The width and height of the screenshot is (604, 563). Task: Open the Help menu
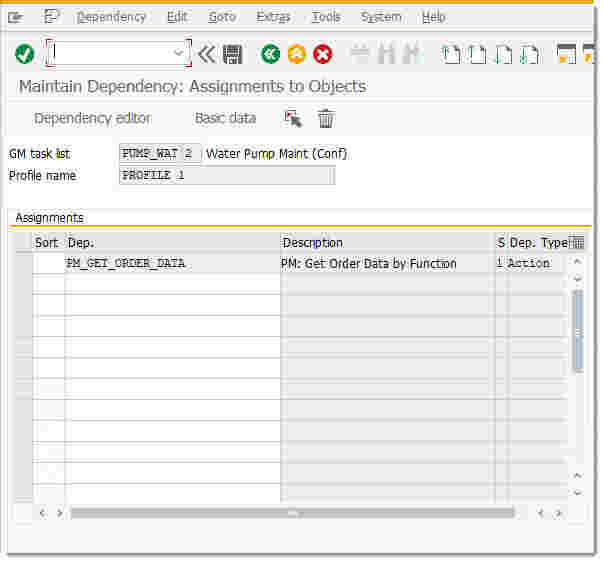point(433,17)
